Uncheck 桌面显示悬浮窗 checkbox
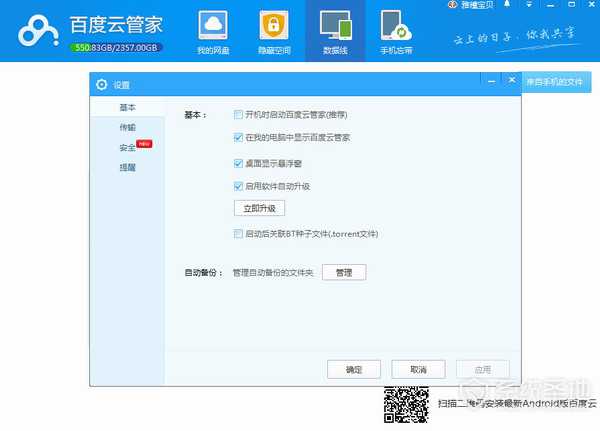Screen dimensions: 600x431 point(238,163)
